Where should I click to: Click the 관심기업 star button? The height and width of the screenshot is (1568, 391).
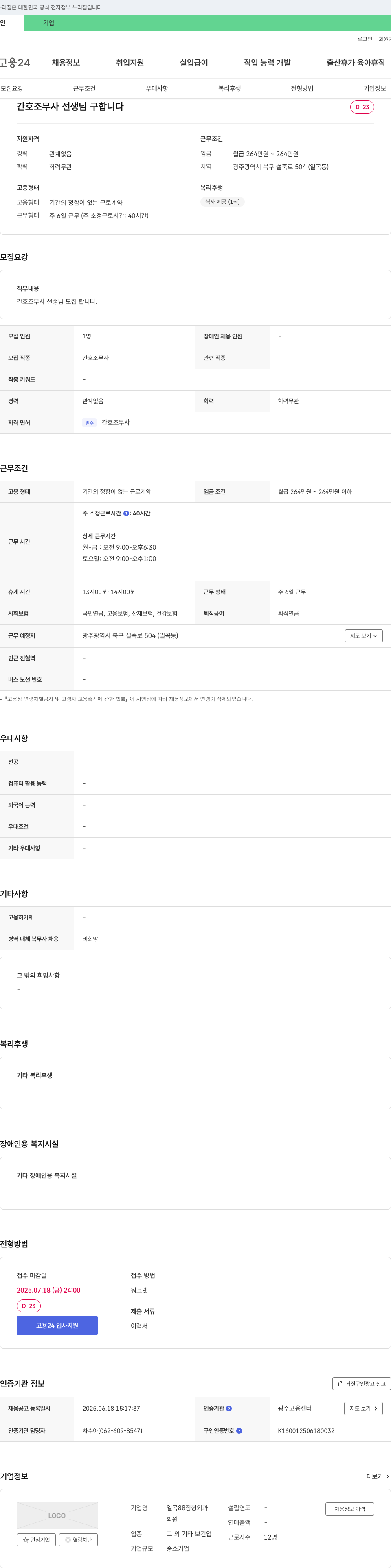pyautogui.click(x=37, y=1540)
